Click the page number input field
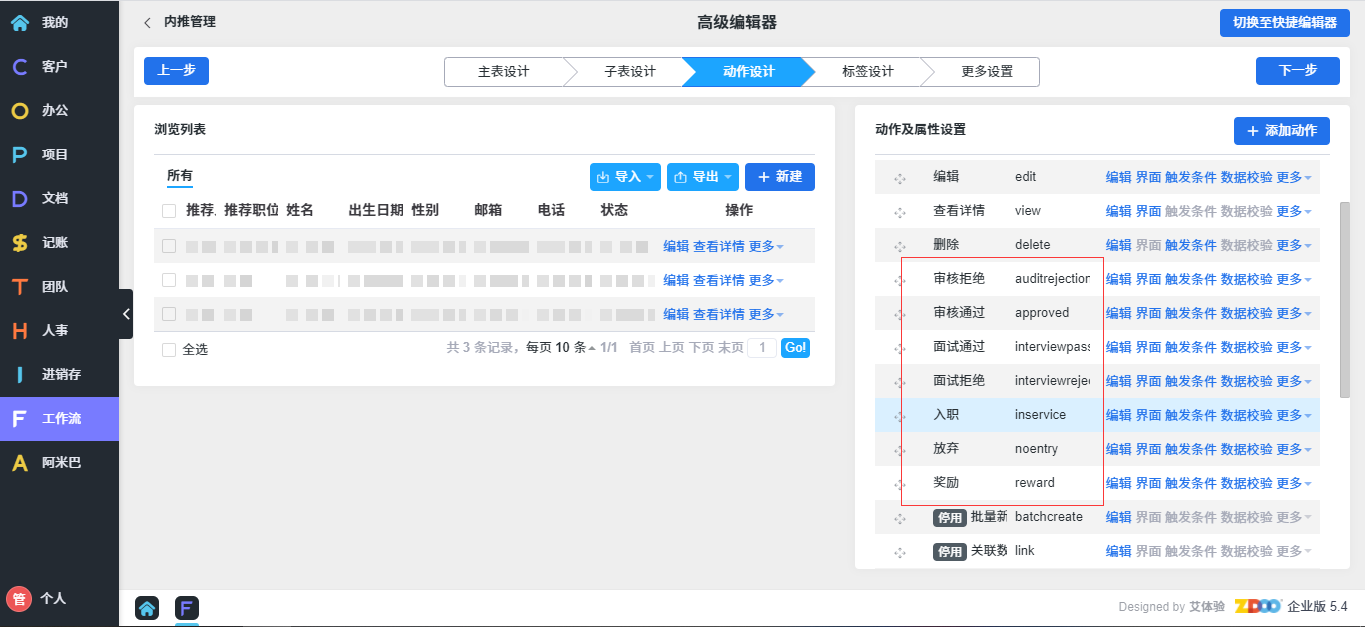The height and width of the screenshot is (627, 1365). click(x=762, y=348)
